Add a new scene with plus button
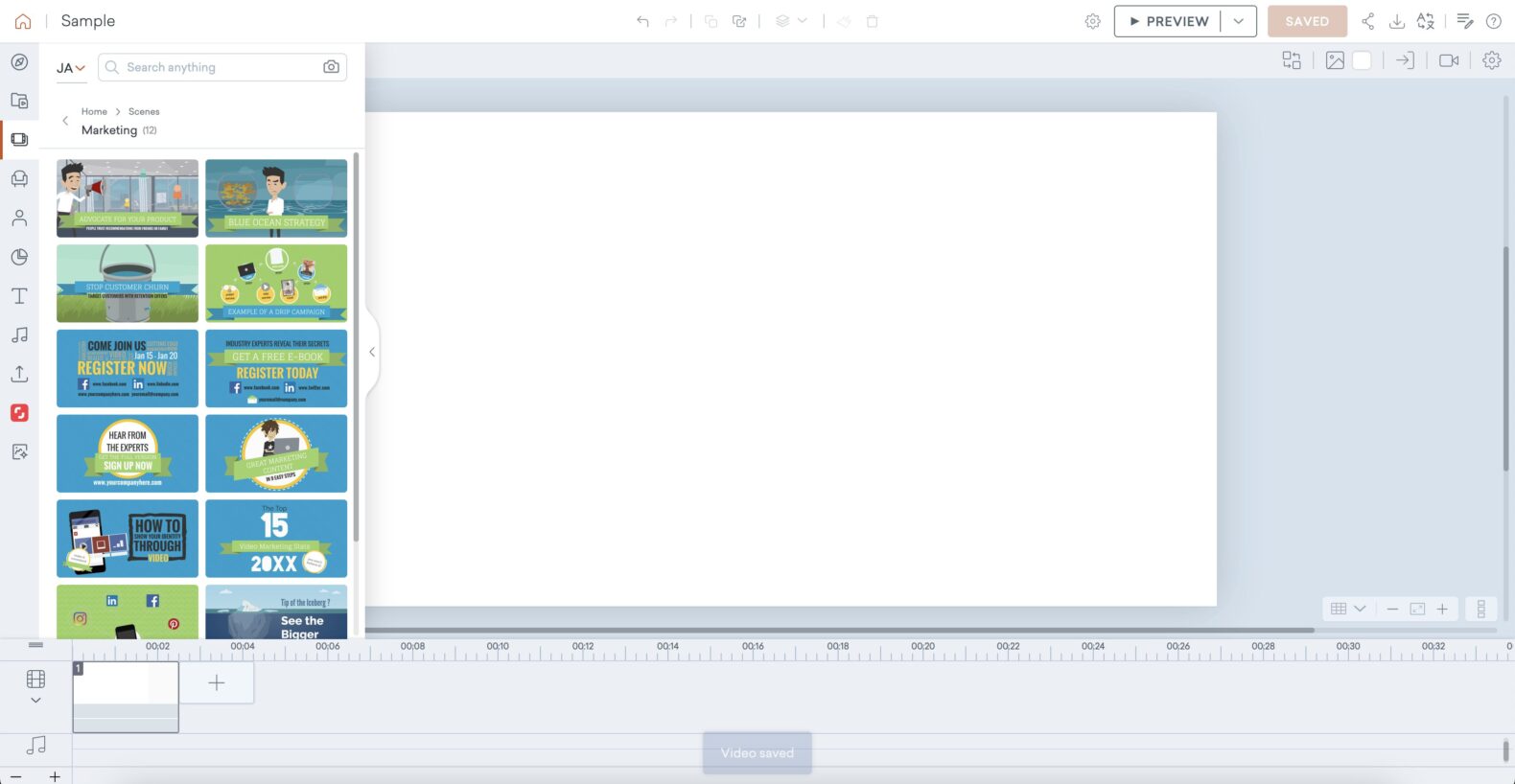The image size is (1515, 784). 217,682
